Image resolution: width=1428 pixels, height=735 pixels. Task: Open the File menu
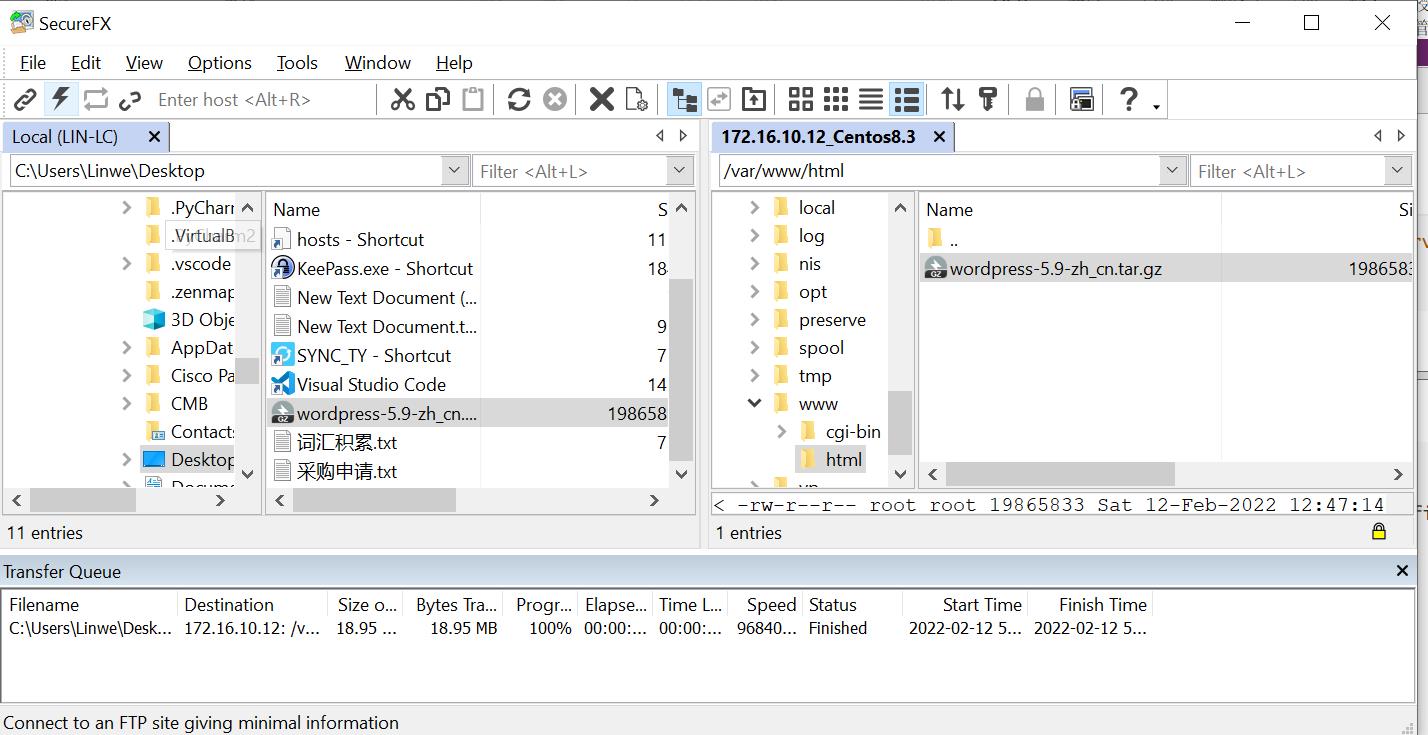coord(33,62)
